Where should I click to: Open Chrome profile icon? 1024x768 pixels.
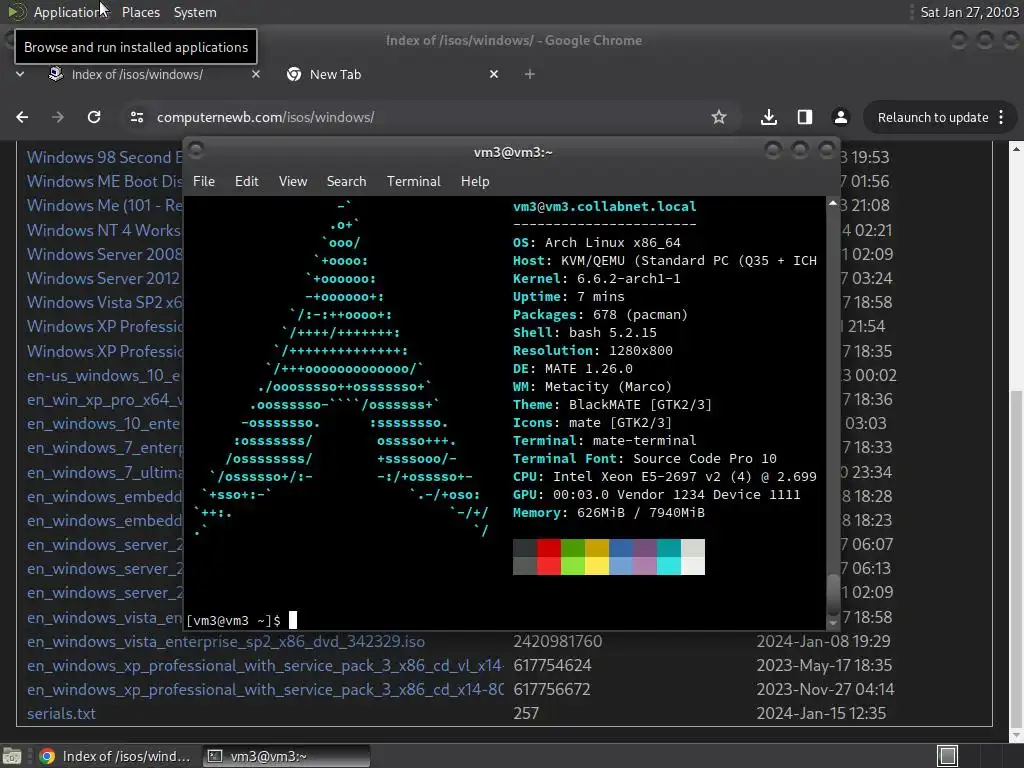pyautogui.click(x=840, y=117)
